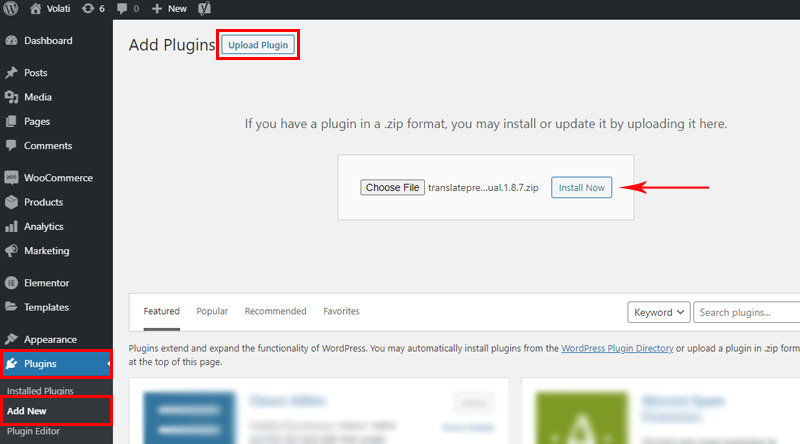Click the Volati site name

[58, 9]
